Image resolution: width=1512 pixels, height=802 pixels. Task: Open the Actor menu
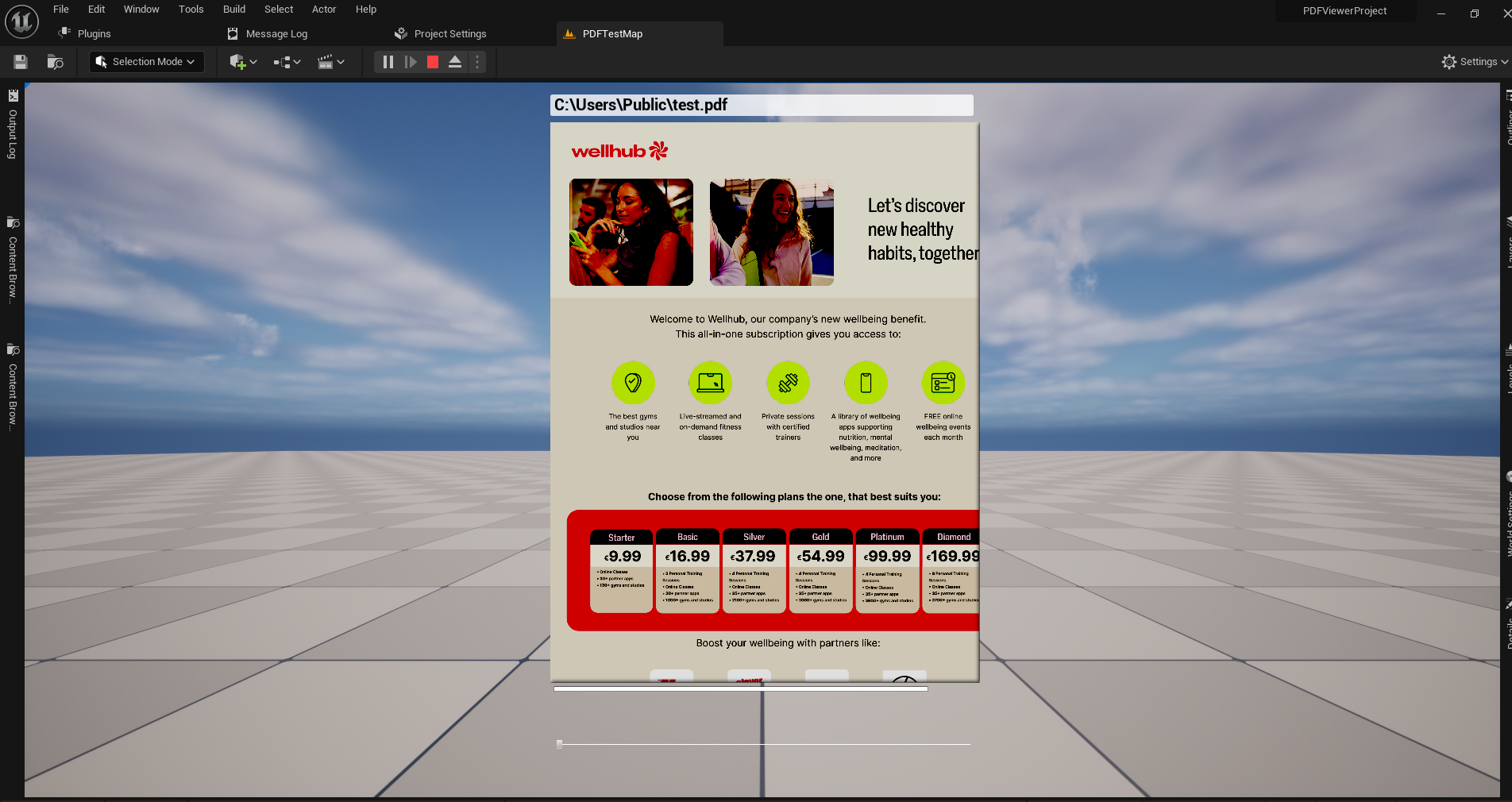324,10
